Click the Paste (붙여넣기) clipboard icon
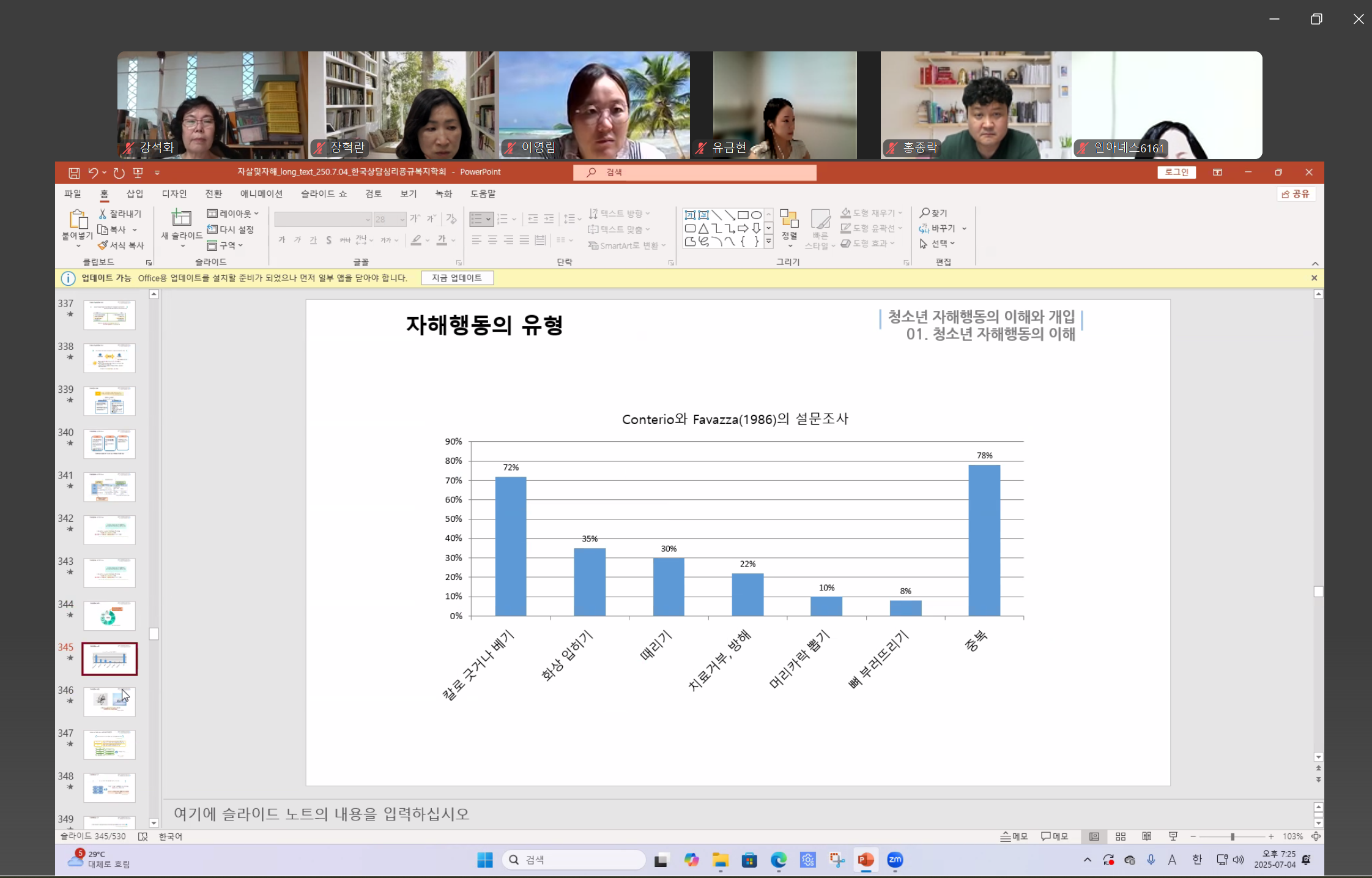The height and width of the screenshot is (878, 1372). (78, 219)
